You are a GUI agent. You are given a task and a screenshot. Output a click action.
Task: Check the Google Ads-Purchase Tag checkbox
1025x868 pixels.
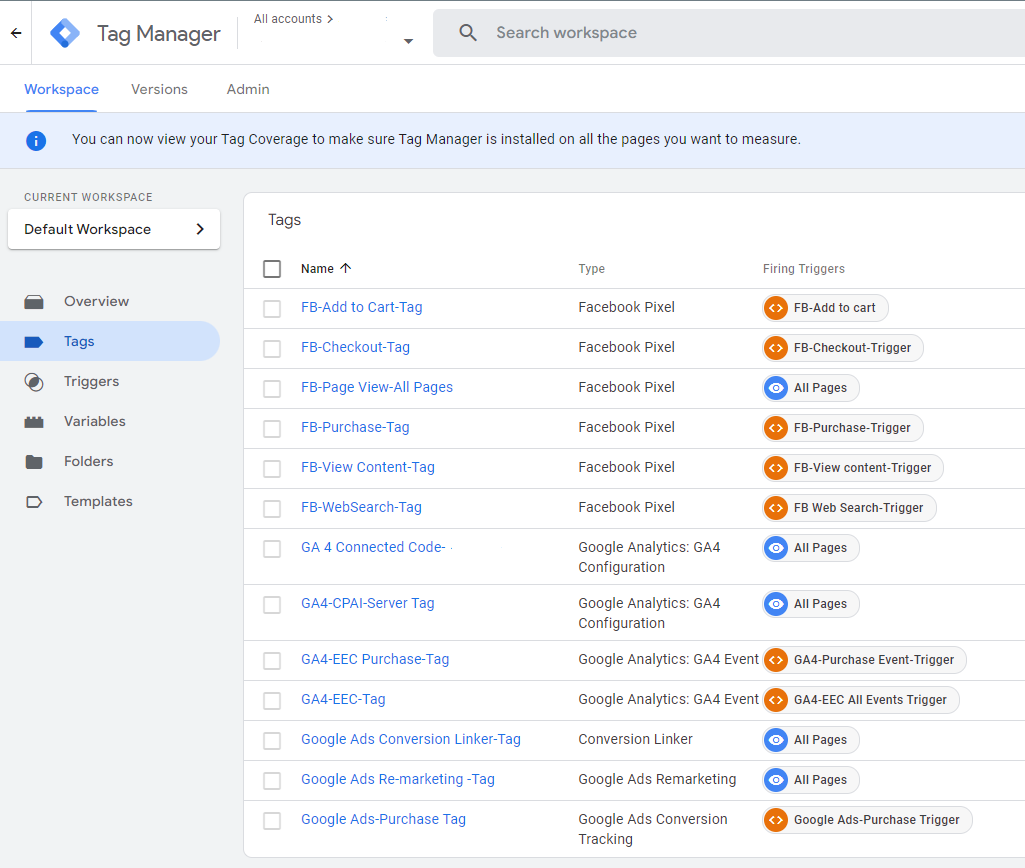(x=272, y=820)
